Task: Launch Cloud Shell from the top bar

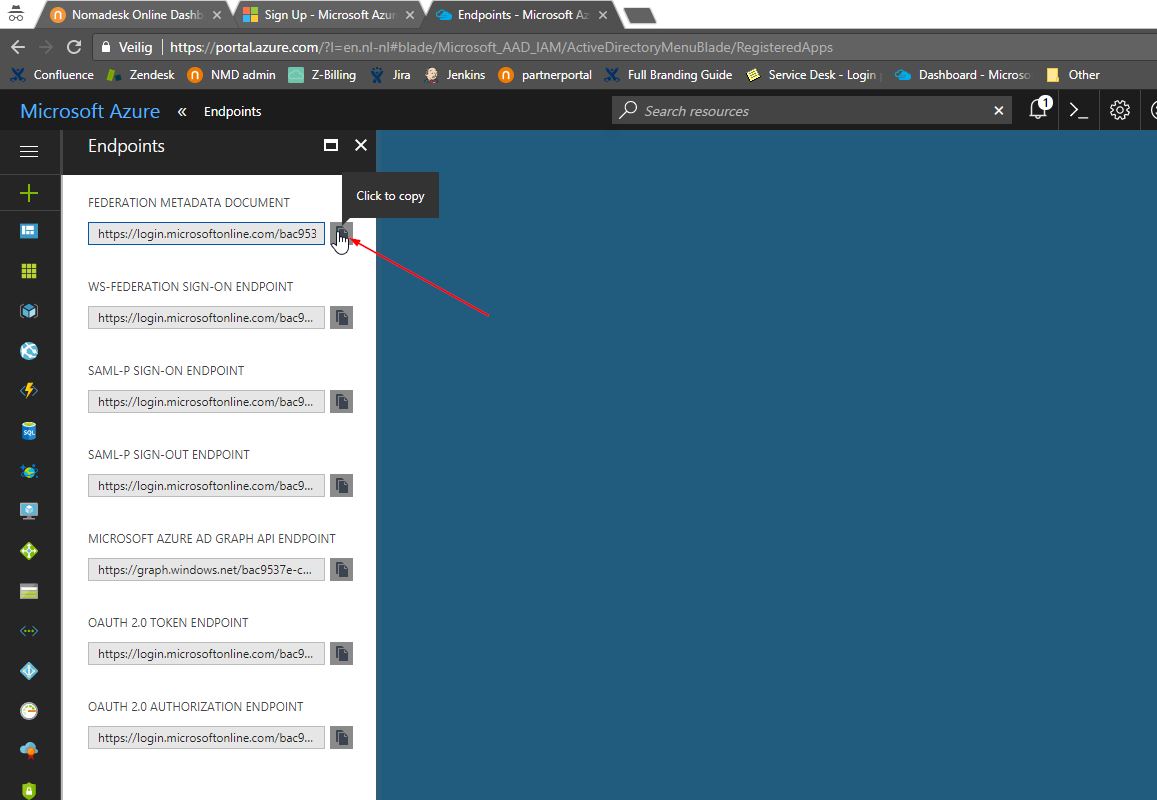Action: click(x=1079, y=111)
